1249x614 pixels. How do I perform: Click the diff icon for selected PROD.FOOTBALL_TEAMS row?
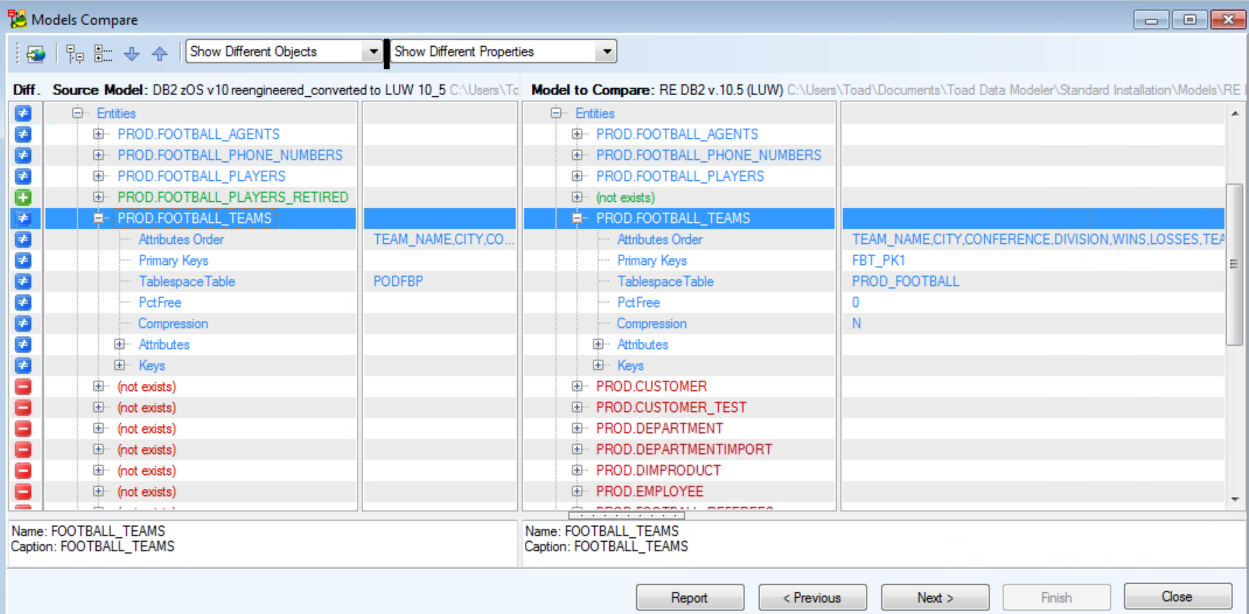(x=23, y=218)
